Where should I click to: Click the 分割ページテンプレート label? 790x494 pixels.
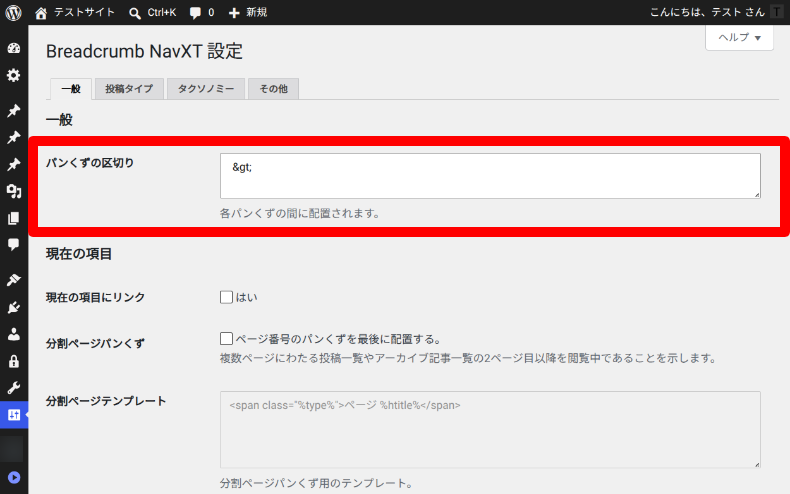click(106, 401)
